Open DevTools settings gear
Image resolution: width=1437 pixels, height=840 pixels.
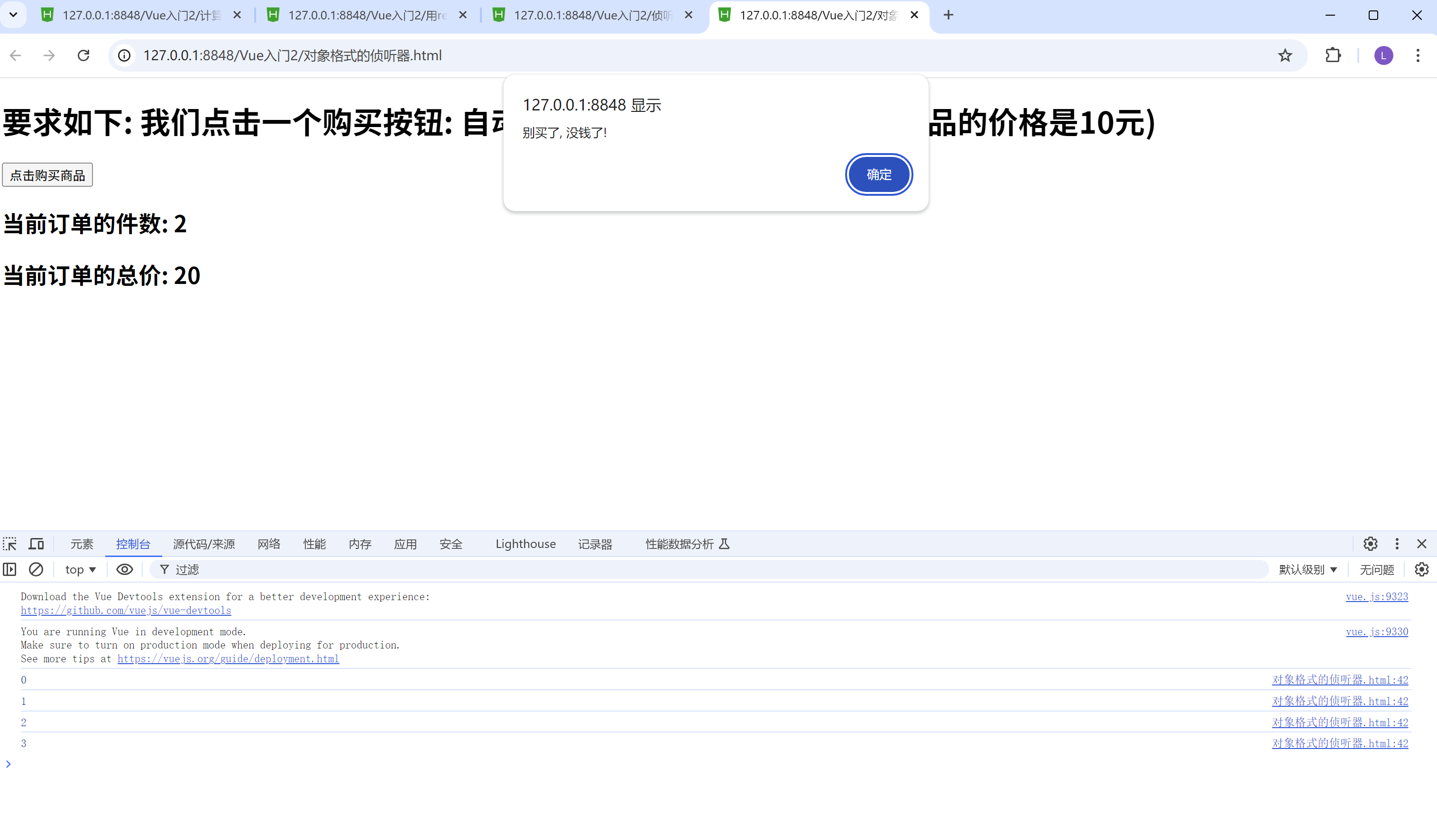[1370, 544]
